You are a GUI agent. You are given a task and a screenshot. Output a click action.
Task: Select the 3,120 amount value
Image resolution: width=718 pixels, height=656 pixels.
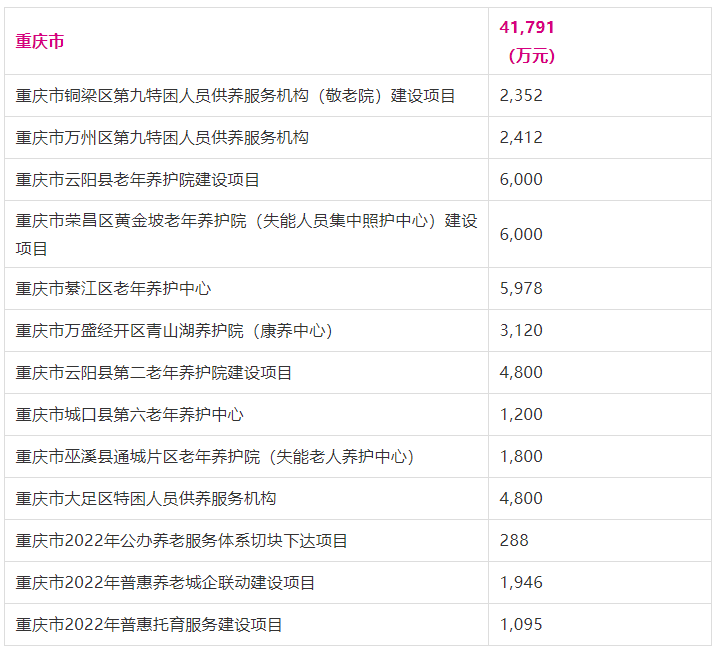(521, 330)
